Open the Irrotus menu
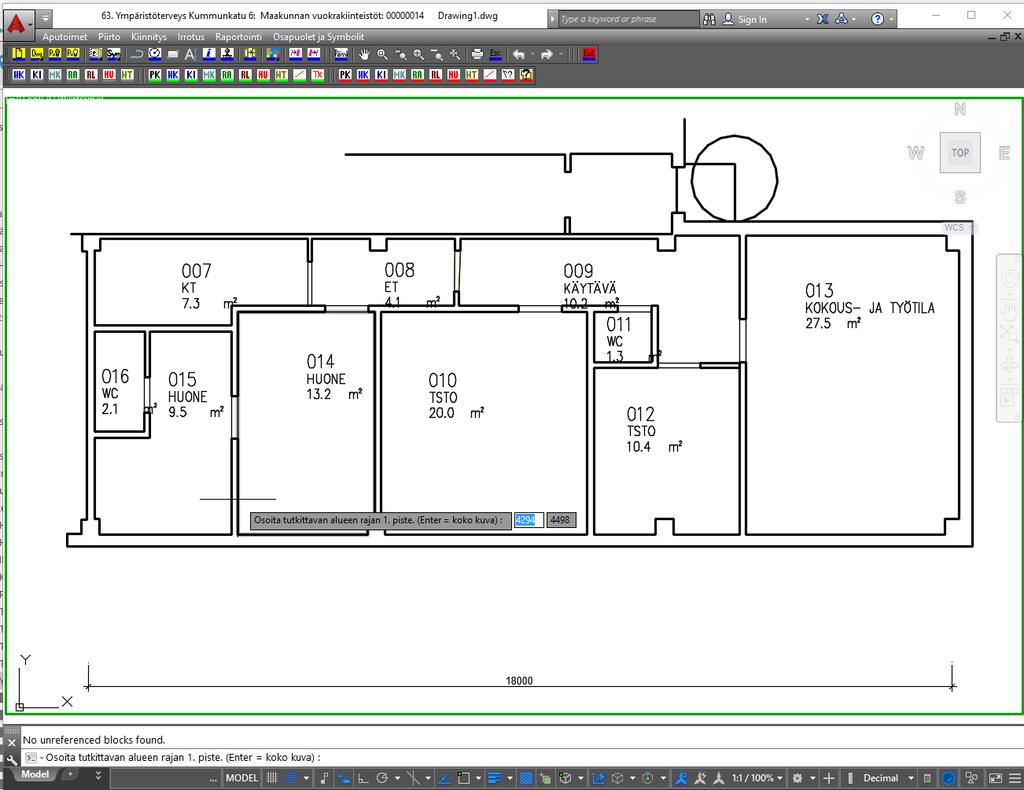 point(191,37)
